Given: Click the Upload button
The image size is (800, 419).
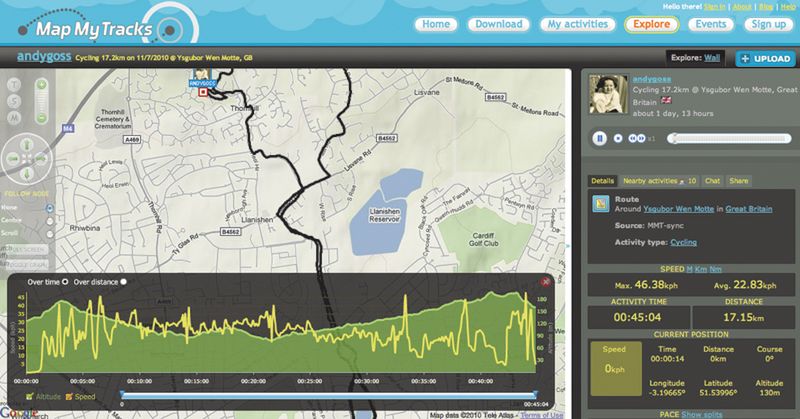Looking at the screenshot, I should click(766, 59).
